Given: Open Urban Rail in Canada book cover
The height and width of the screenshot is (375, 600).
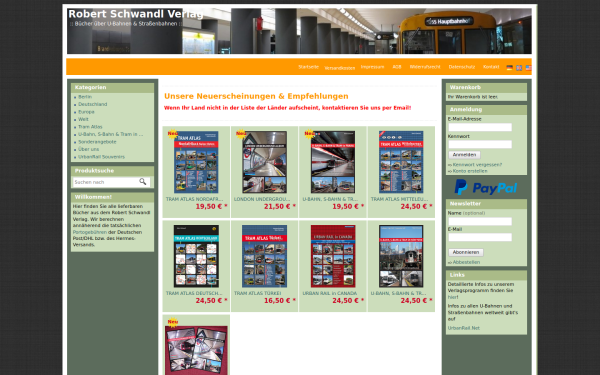Looking at the screenshot, I should point(333,256).
